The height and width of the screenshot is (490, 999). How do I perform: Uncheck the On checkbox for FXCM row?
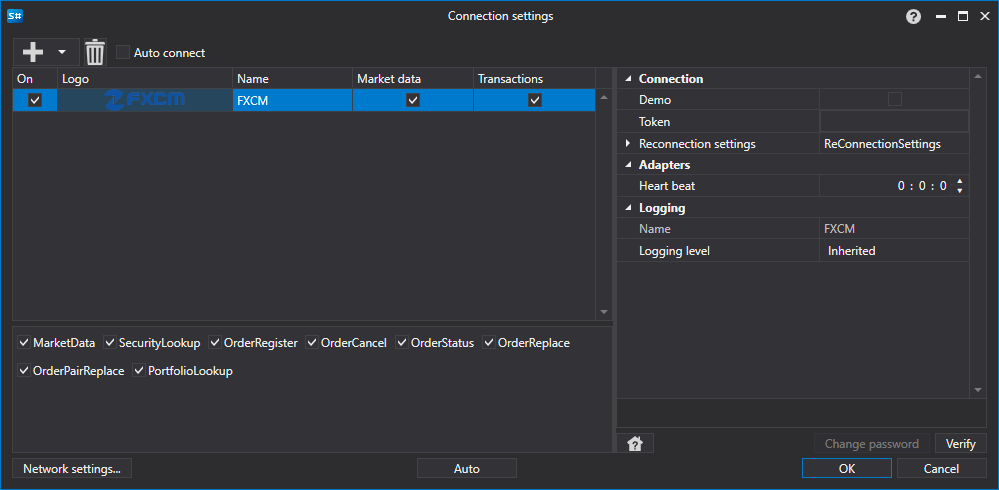35,100
